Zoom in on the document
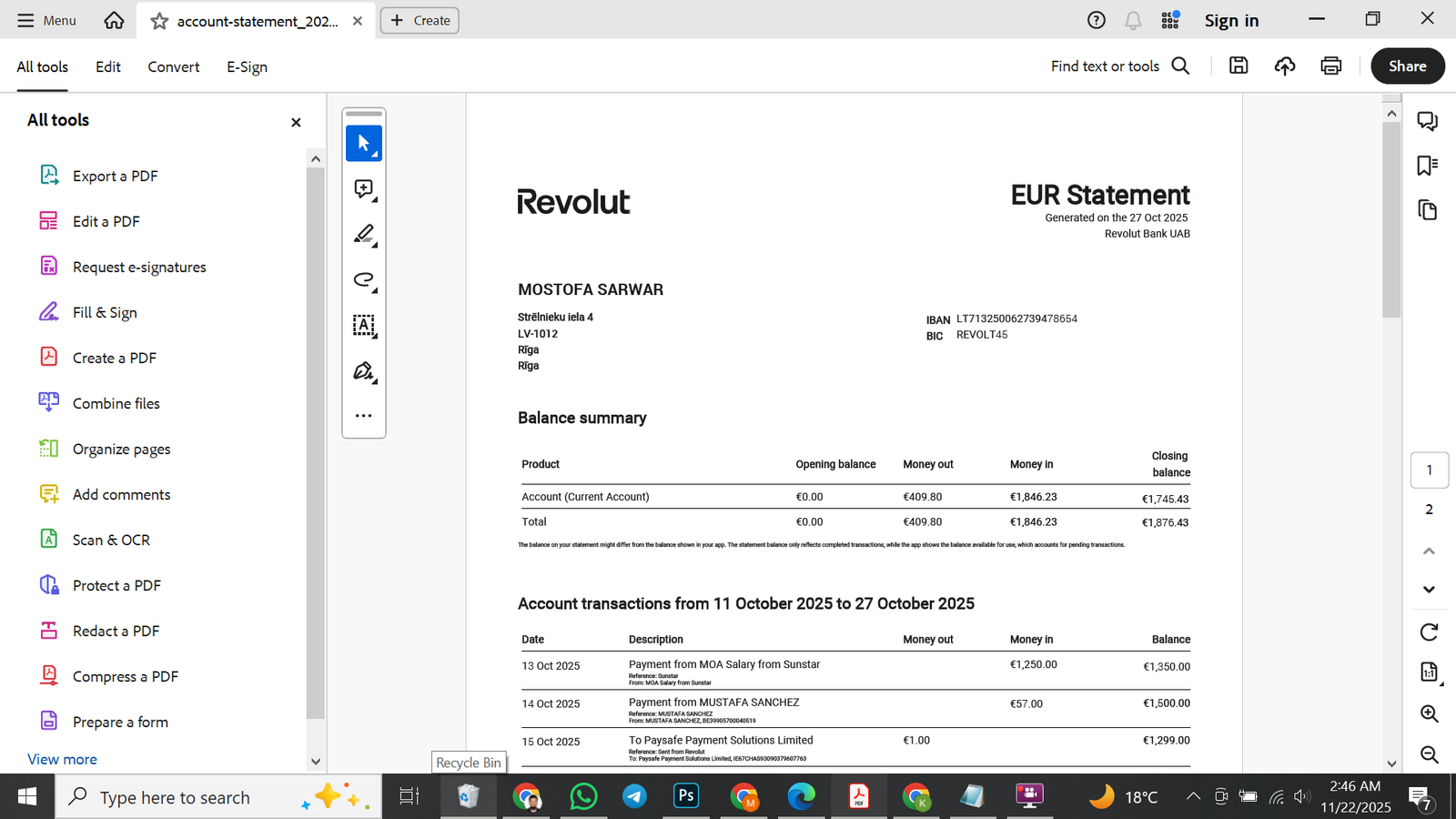1456x819 pixels. point(1429,714)
